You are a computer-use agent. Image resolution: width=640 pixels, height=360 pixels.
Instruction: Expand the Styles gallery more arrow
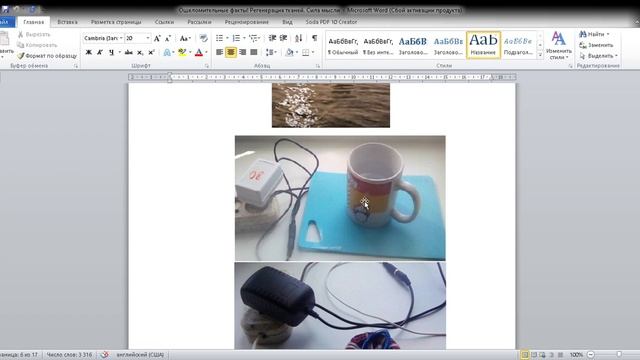(x=540, y=55)
